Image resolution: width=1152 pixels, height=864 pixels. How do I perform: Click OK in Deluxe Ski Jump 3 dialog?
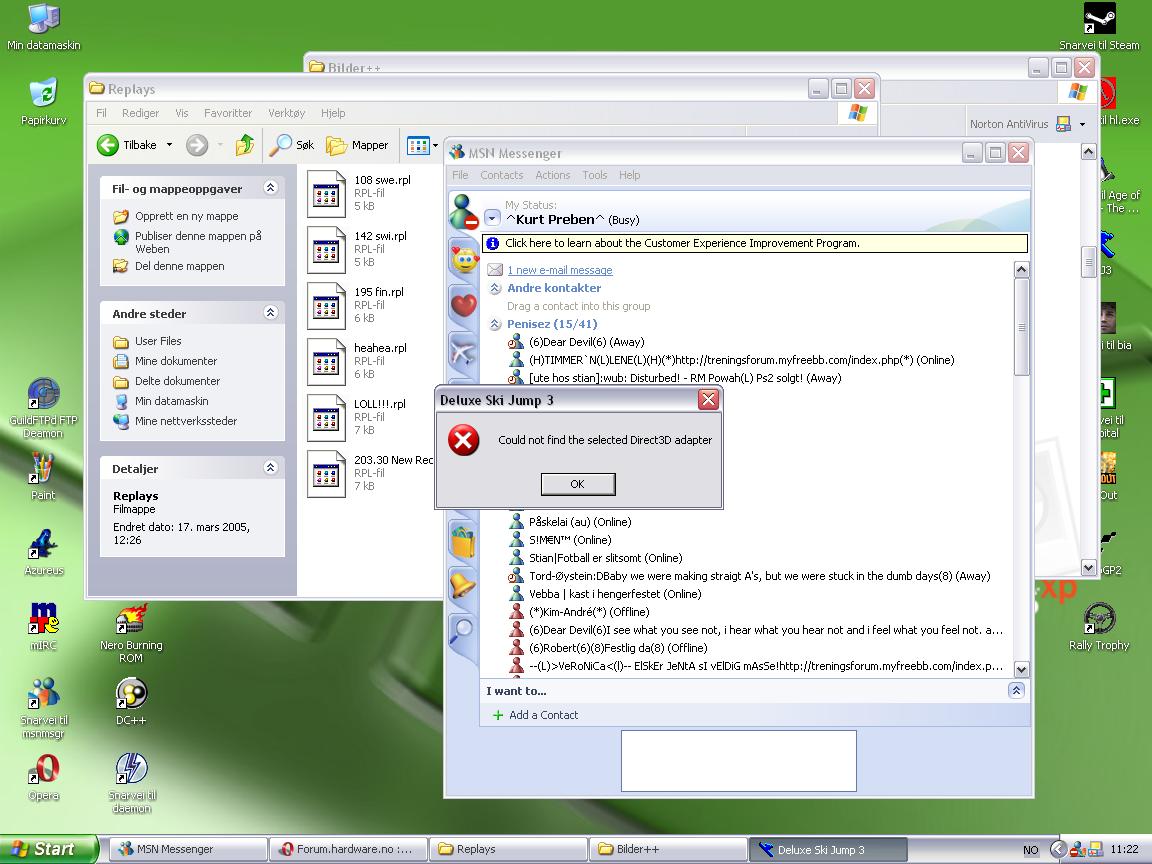pos(577,484)
